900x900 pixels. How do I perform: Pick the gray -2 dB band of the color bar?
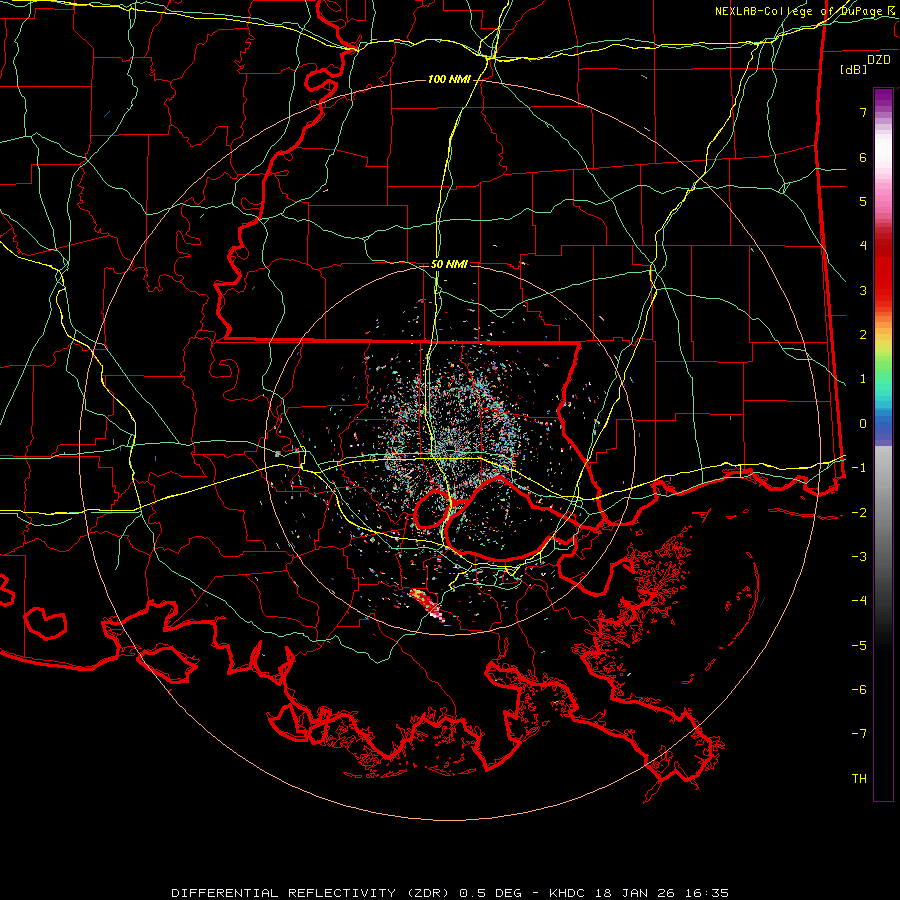tap(883, 513)
